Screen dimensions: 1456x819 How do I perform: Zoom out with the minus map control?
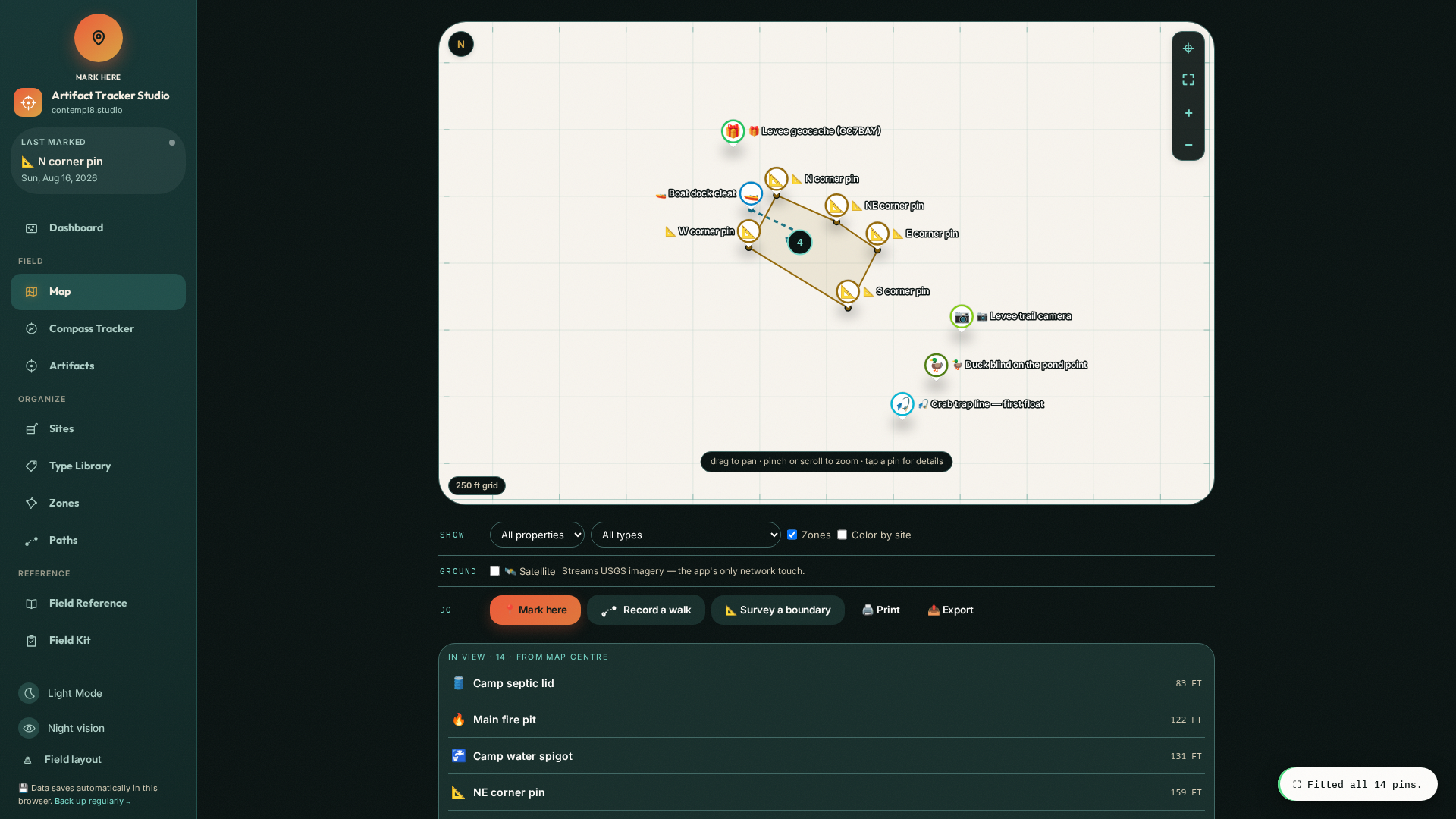coord(1188,145)
